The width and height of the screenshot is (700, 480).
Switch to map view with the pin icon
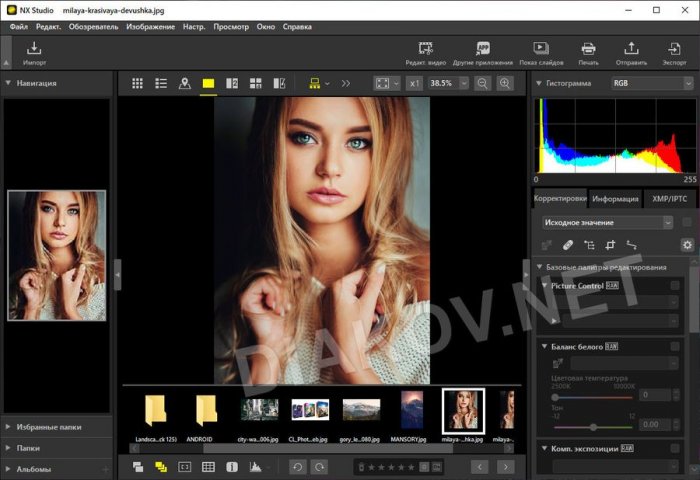pos(184,83)
